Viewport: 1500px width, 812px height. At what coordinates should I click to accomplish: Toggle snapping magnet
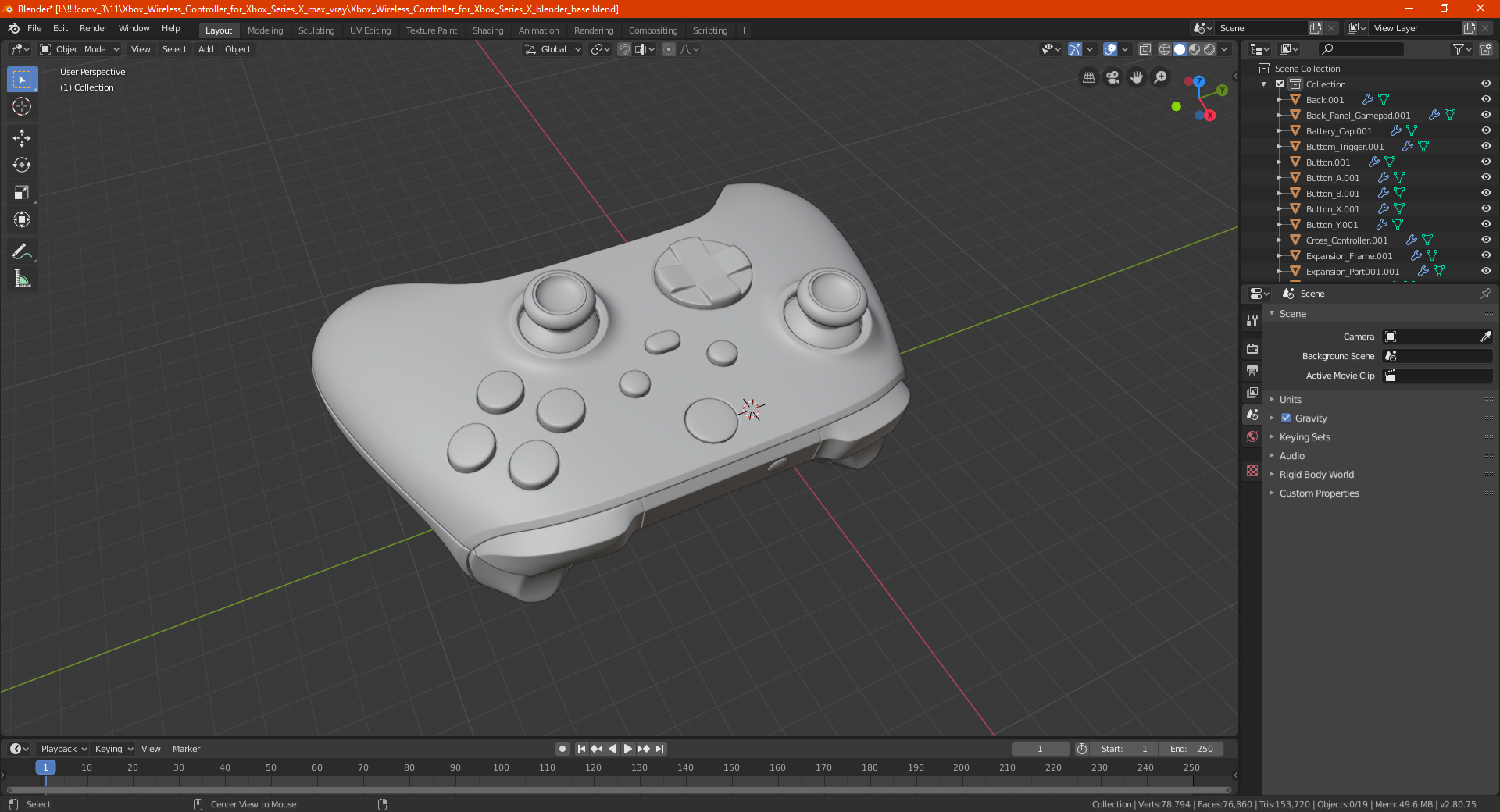click(623, 49)
